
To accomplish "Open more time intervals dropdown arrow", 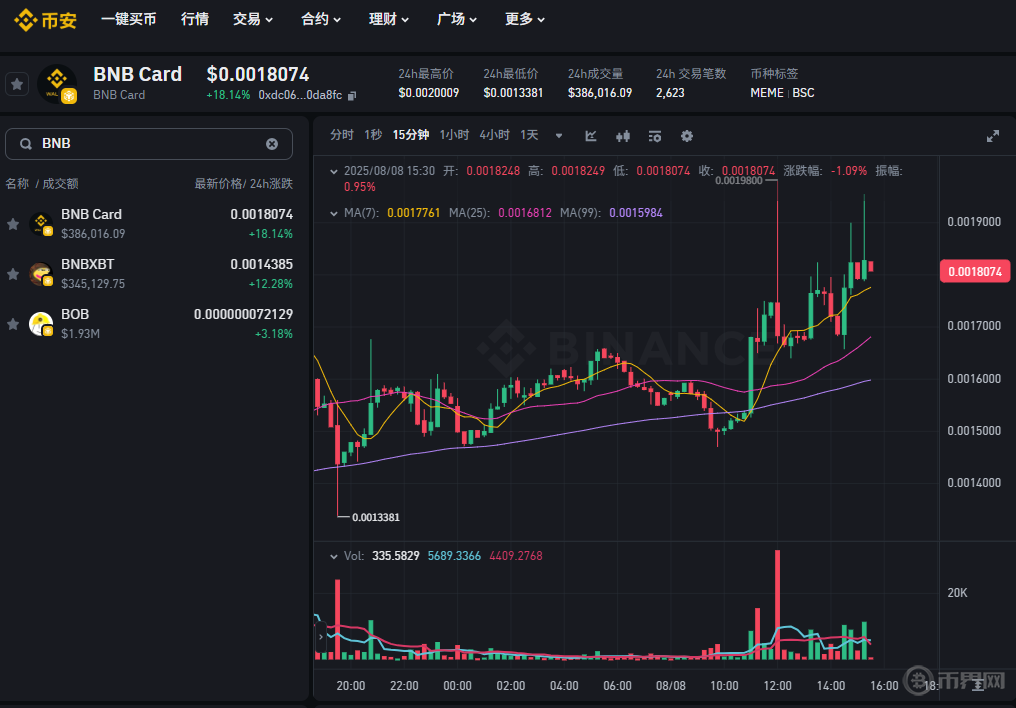I will pos(559,136).
